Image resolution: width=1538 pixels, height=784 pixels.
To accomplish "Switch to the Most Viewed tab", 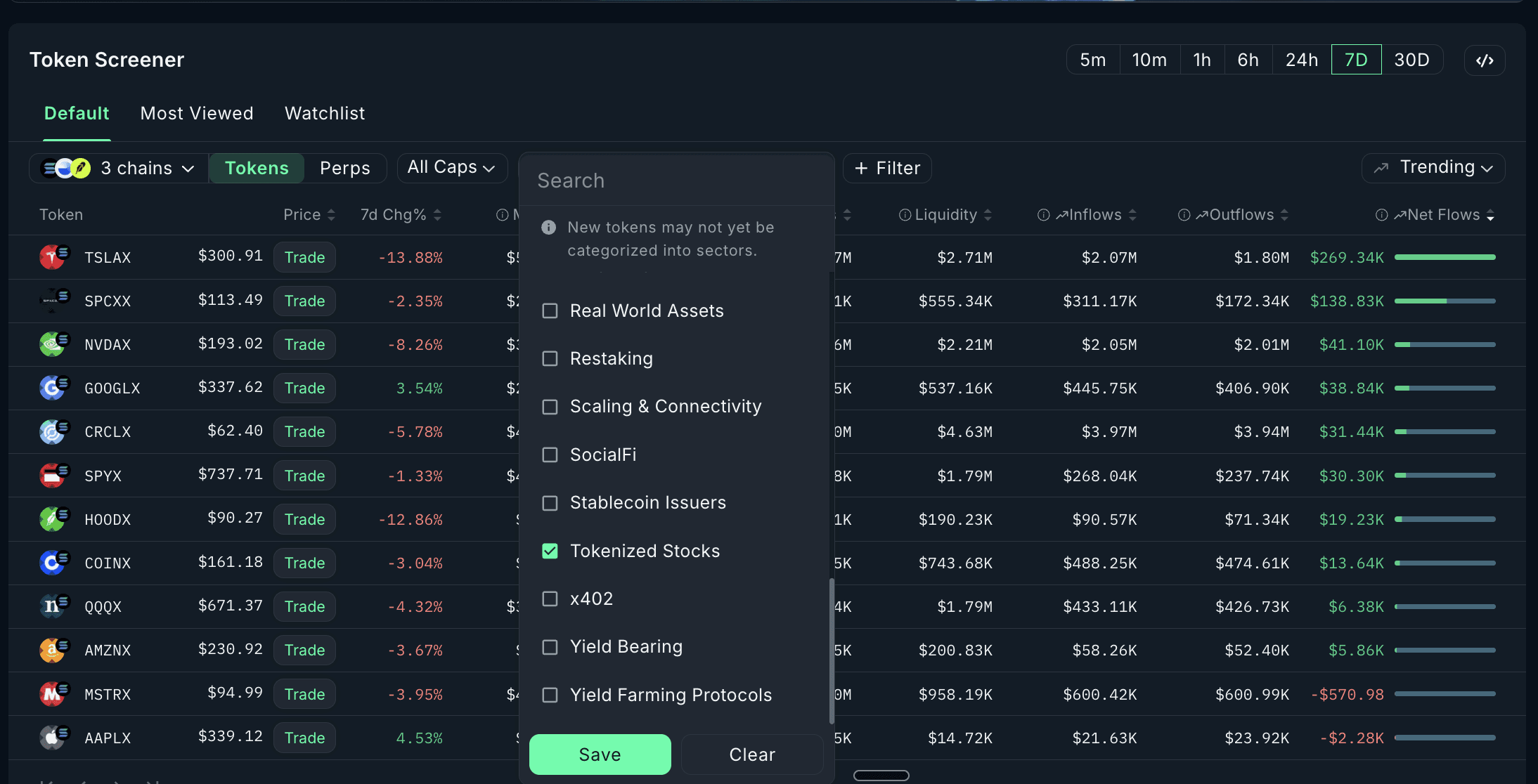I will (197, 113).
